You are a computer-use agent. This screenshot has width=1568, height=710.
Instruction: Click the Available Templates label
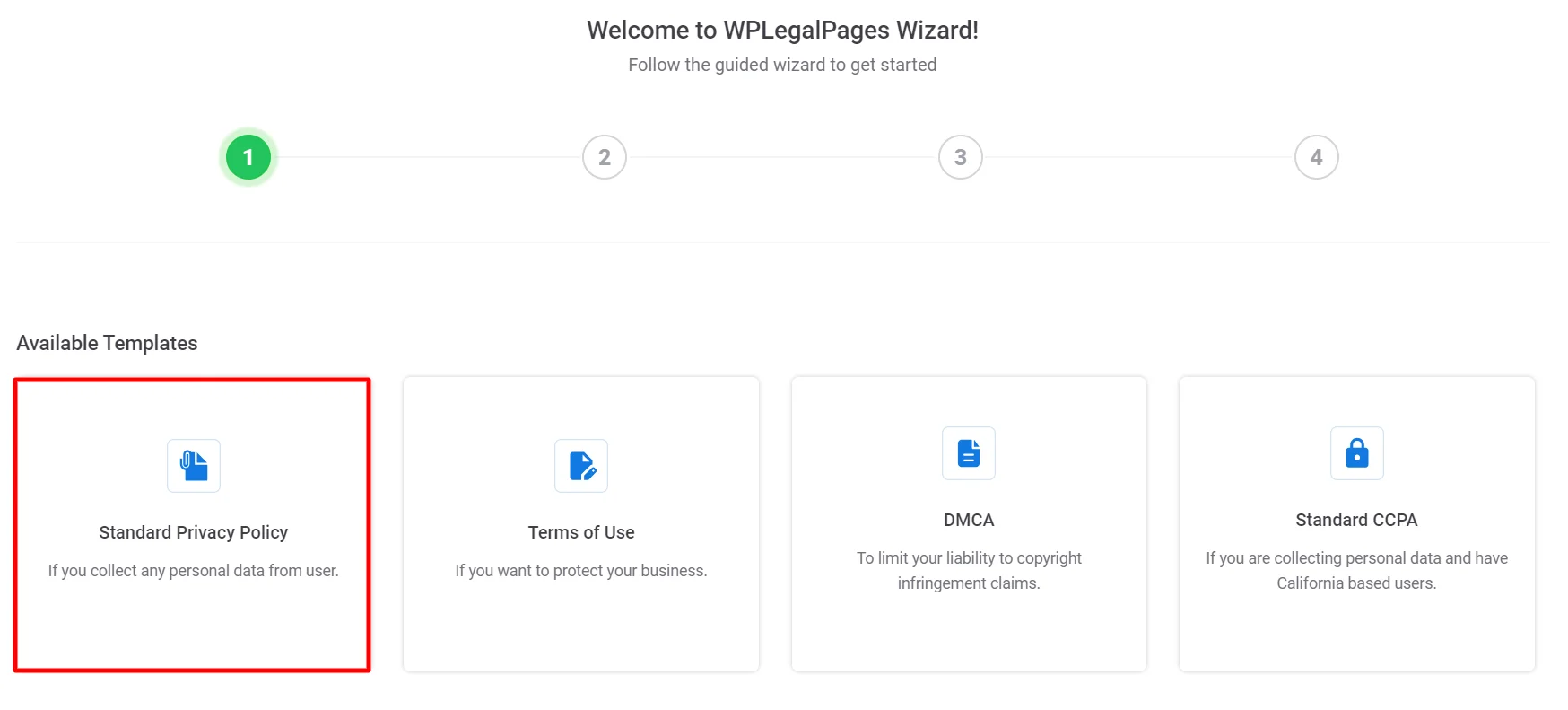tap(107, 342)
